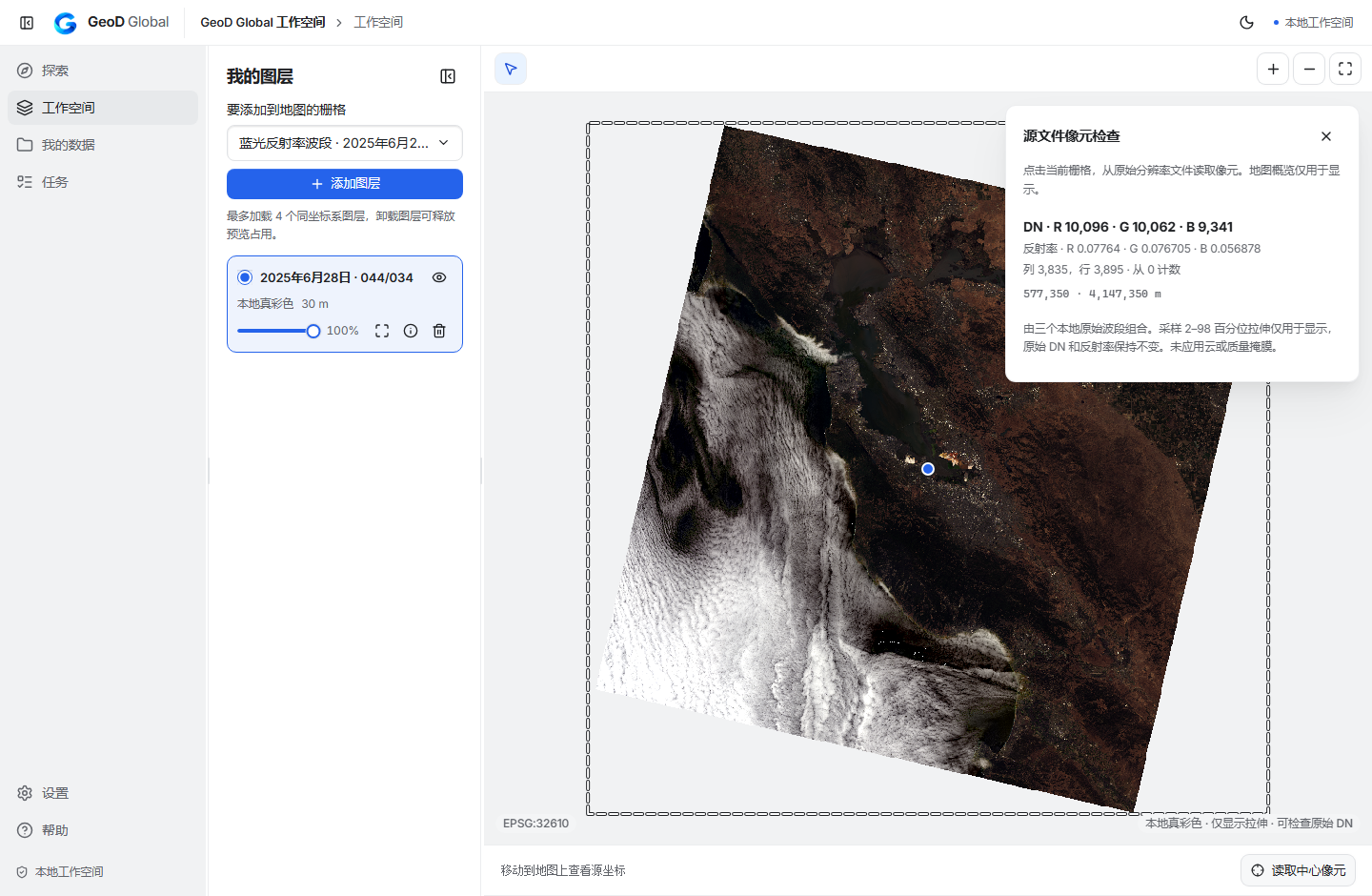Collapse the main sidebar panel
The height and width of the screenshot is (896, 1372).
coord(27,22)
